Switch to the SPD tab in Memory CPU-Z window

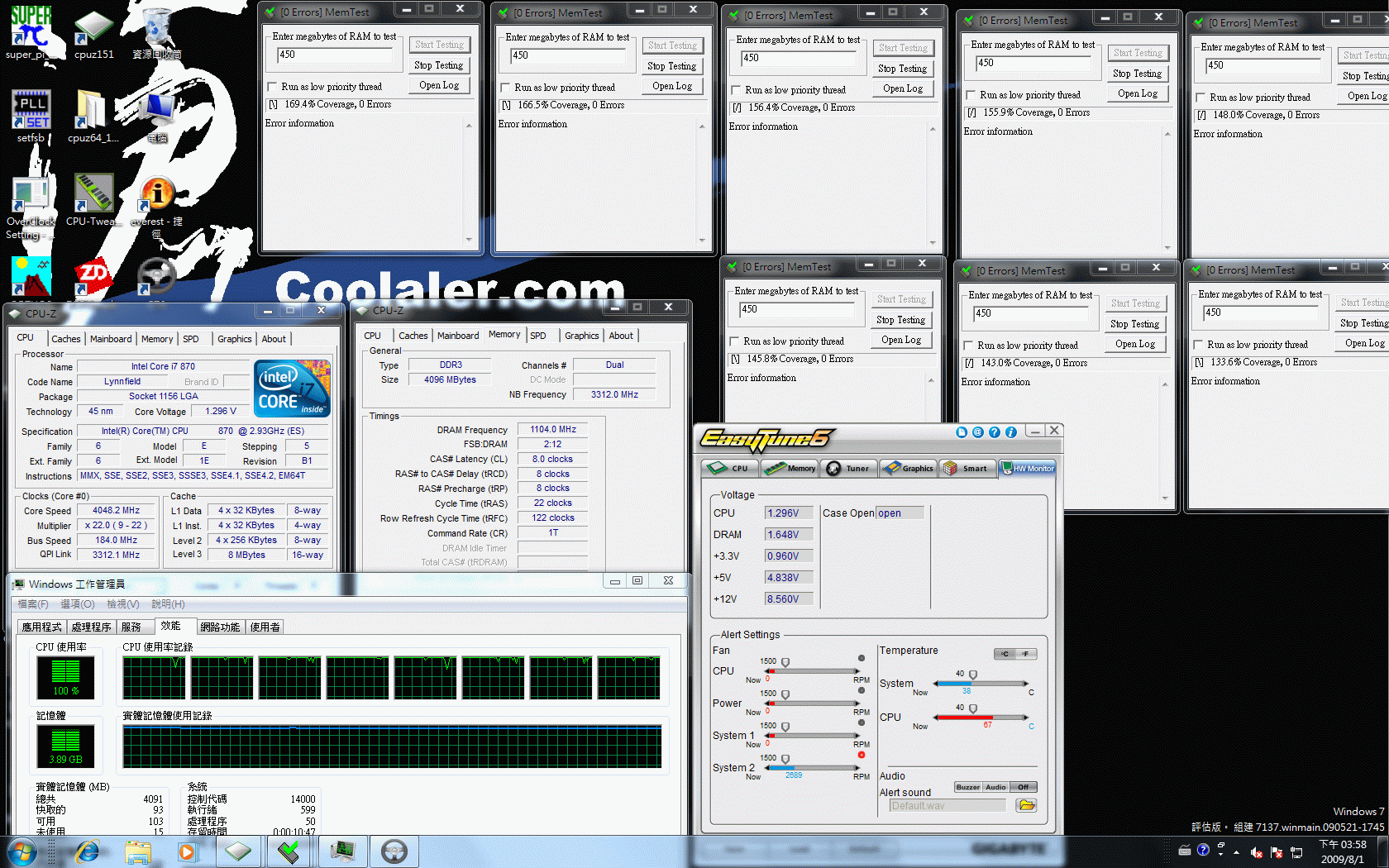tap(538, 336)
